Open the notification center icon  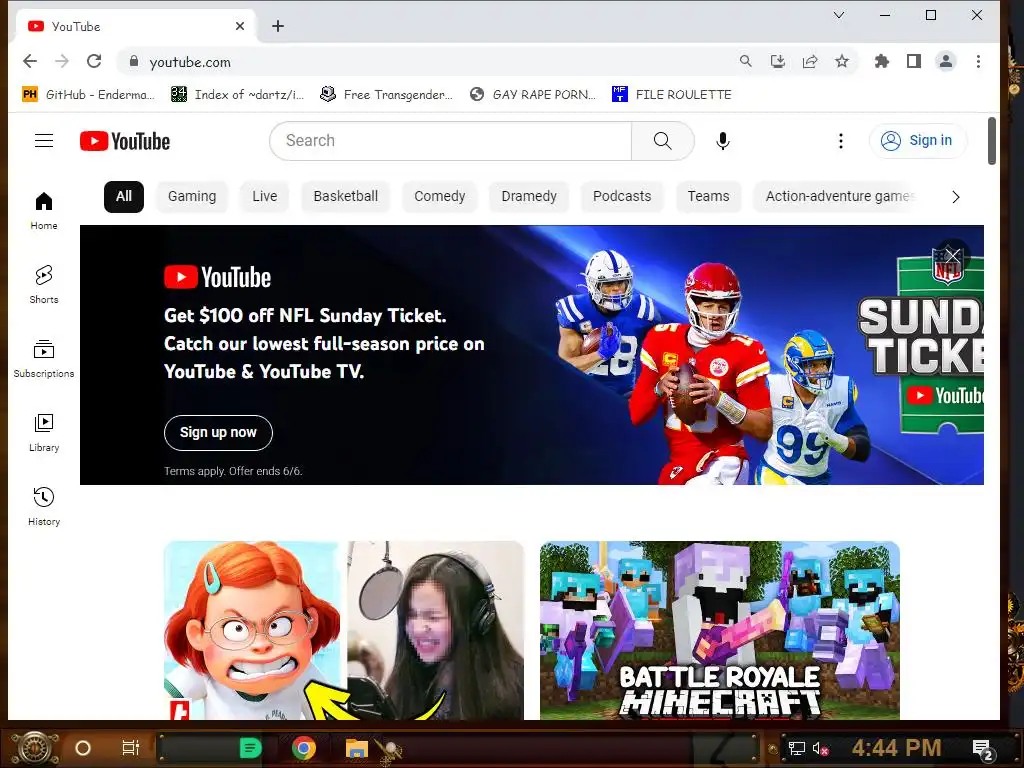click(982, 749)
